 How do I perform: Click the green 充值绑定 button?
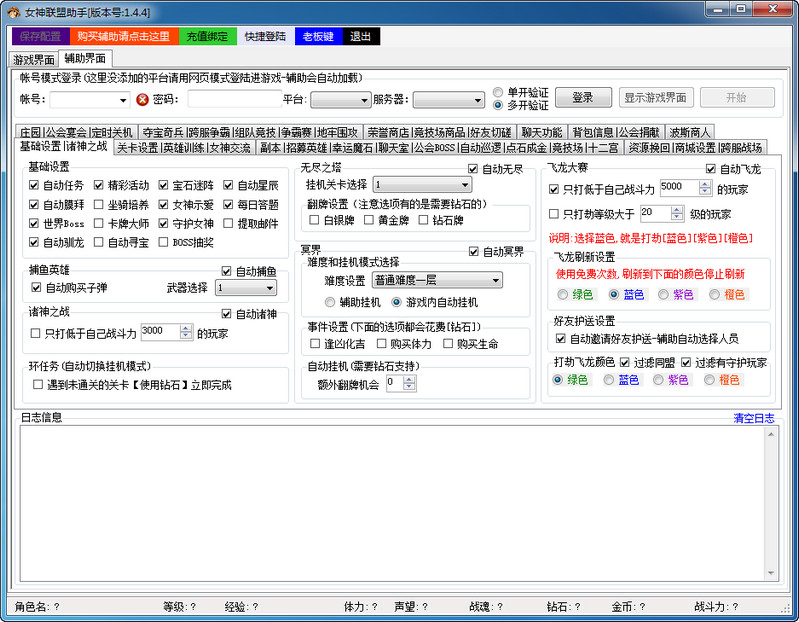tap(208, 36)
